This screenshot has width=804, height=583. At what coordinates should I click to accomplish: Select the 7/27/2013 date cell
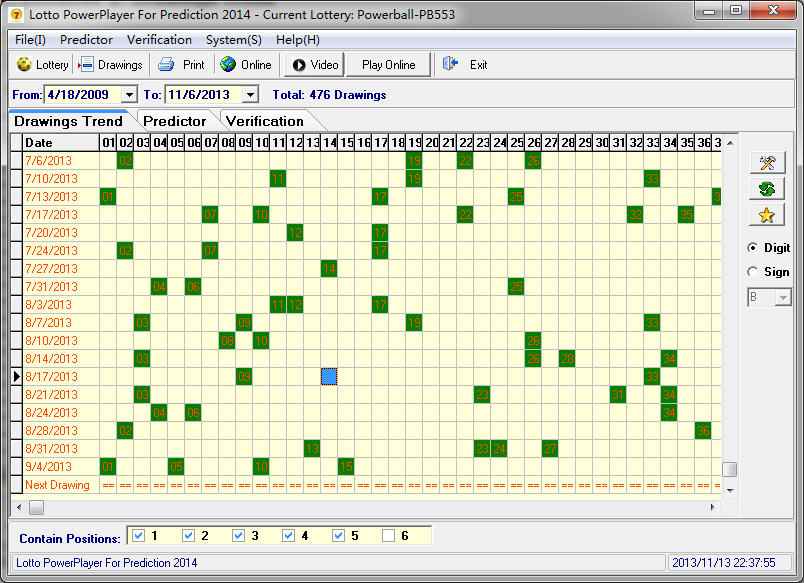click(x=61, y=269)
